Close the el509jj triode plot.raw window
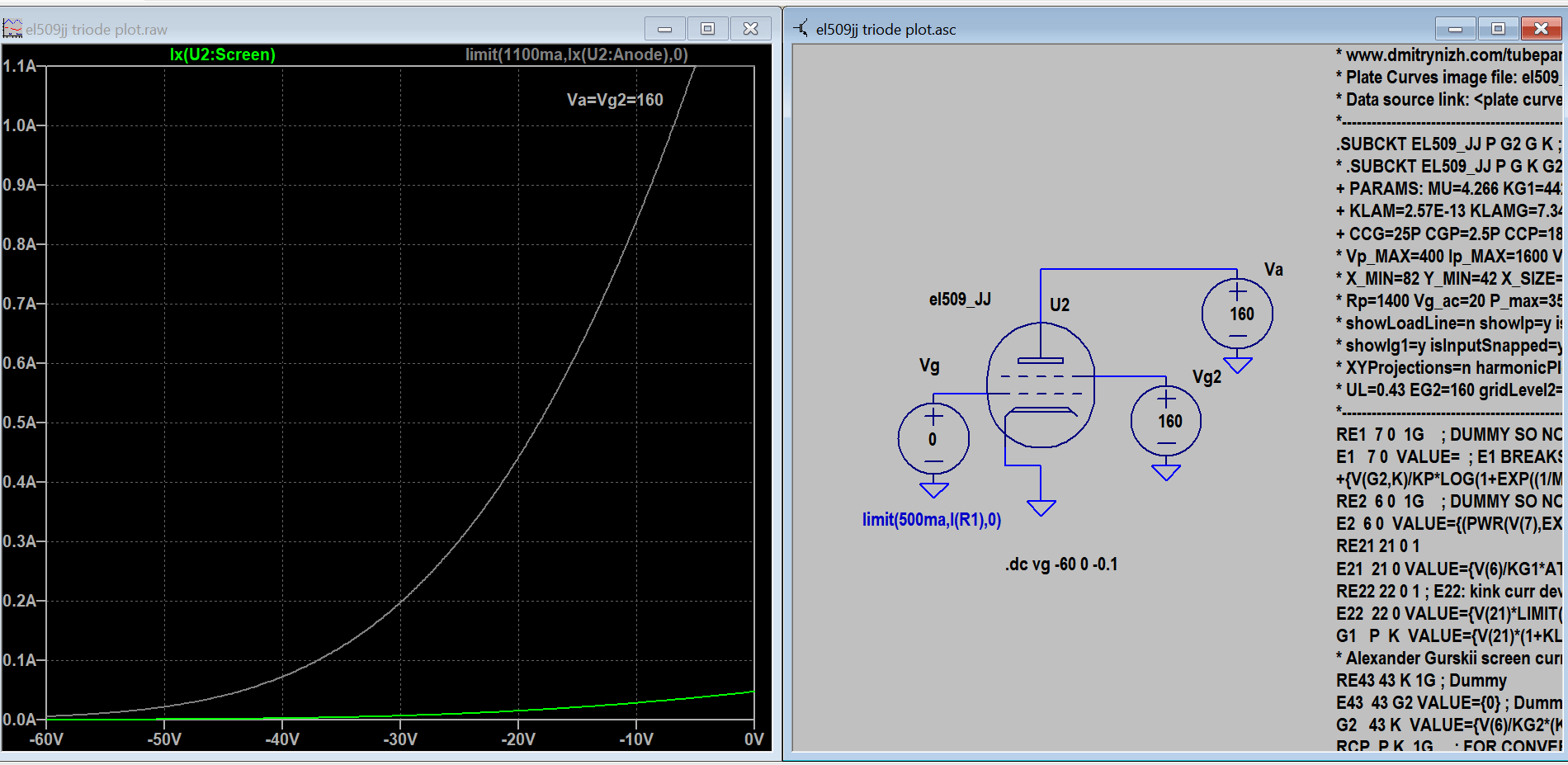1568x765 pixels. pyautogui.click(x=751, y=29)
